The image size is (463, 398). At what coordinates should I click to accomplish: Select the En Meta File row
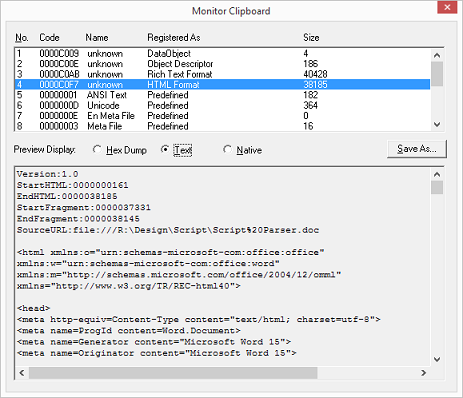[222, 116]
